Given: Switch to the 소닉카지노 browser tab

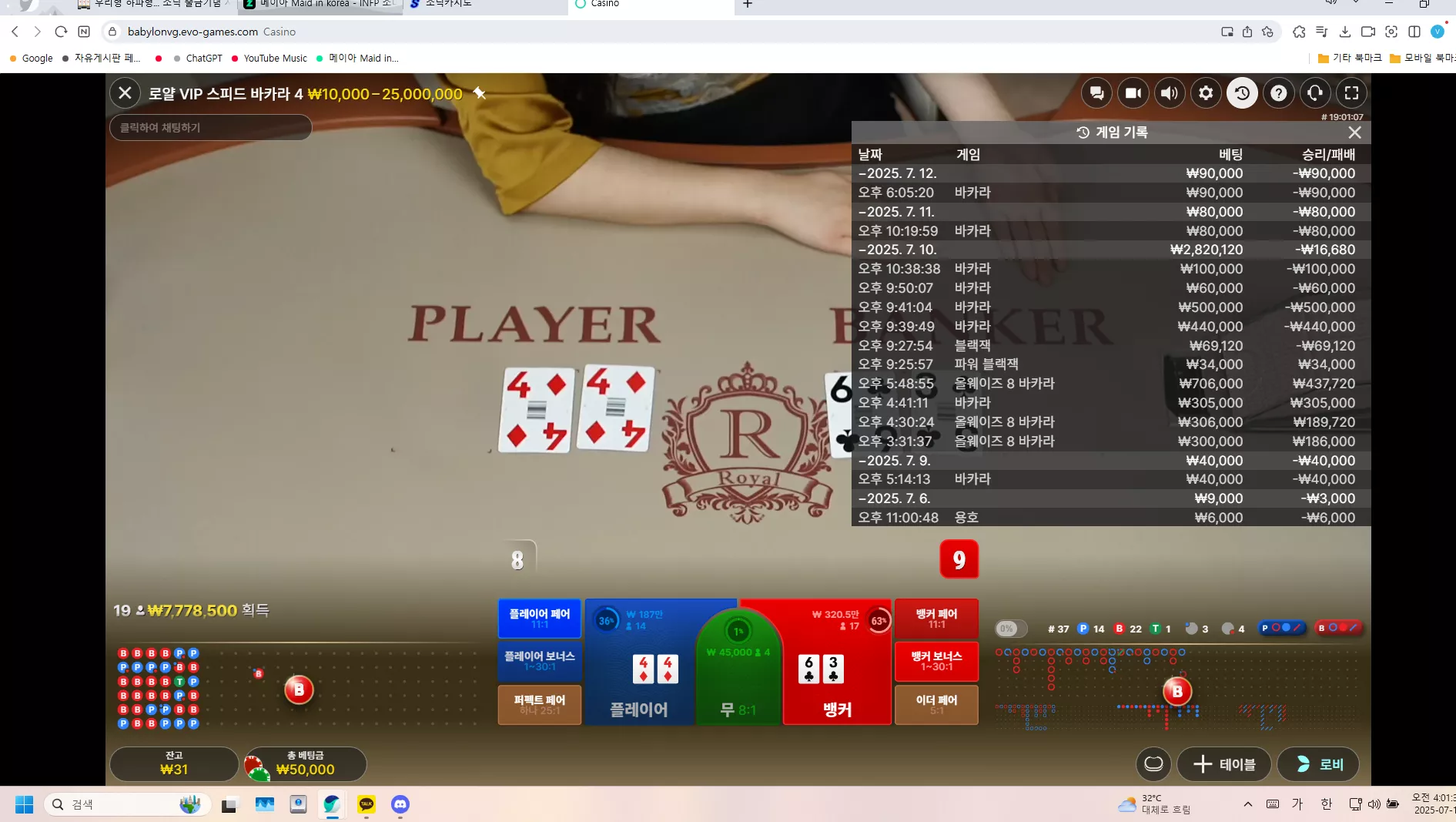Looking at the screenshot, I should click(x=485, y=5).
